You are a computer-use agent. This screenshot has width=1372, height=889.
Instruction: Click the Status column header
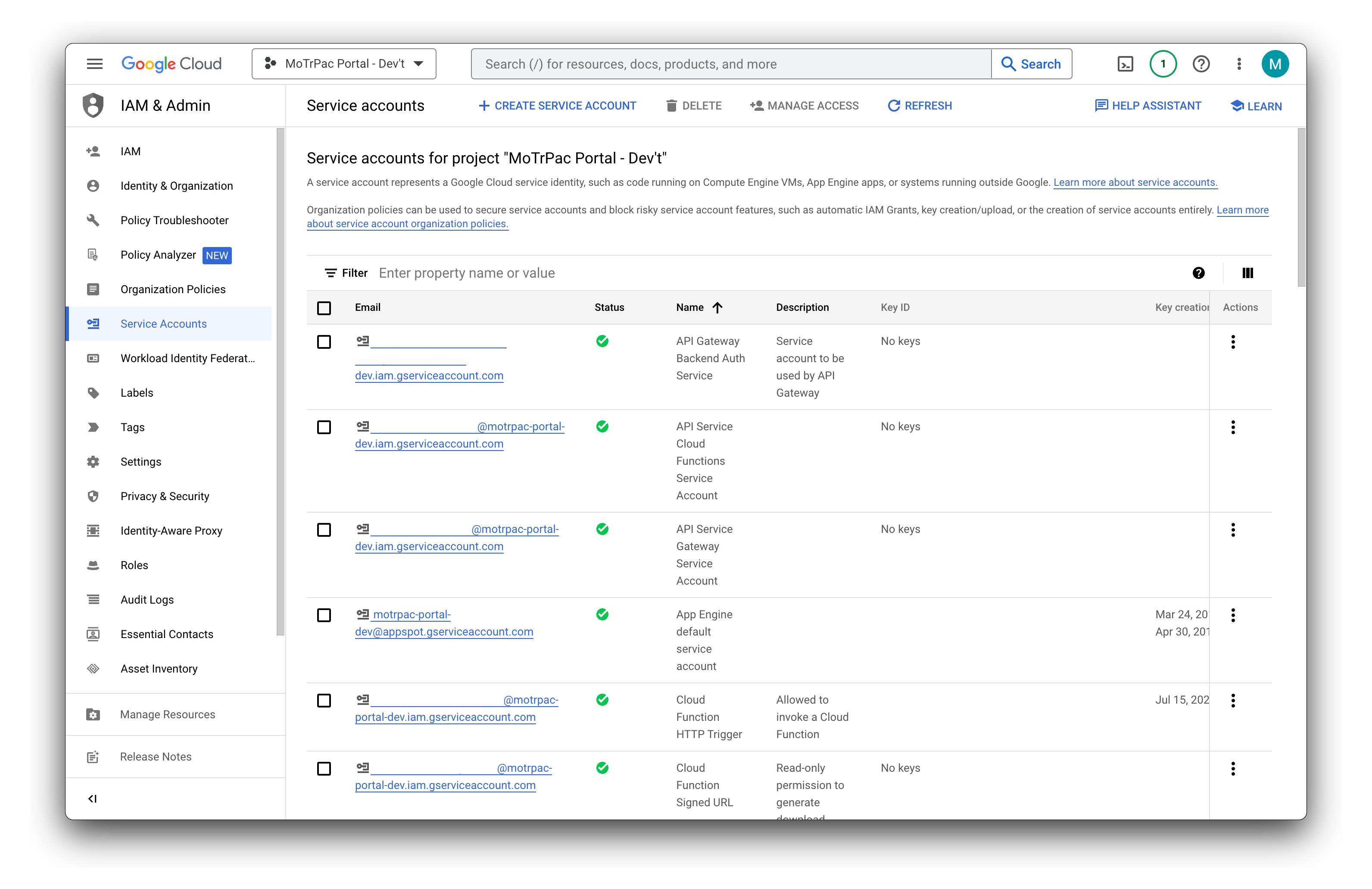coord(609,307)
